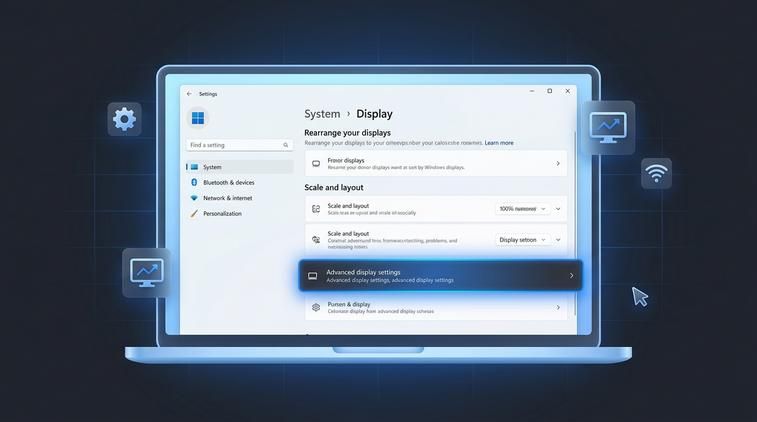
Task: Click the Windows logo profile avatar
Action: [198, 119]
